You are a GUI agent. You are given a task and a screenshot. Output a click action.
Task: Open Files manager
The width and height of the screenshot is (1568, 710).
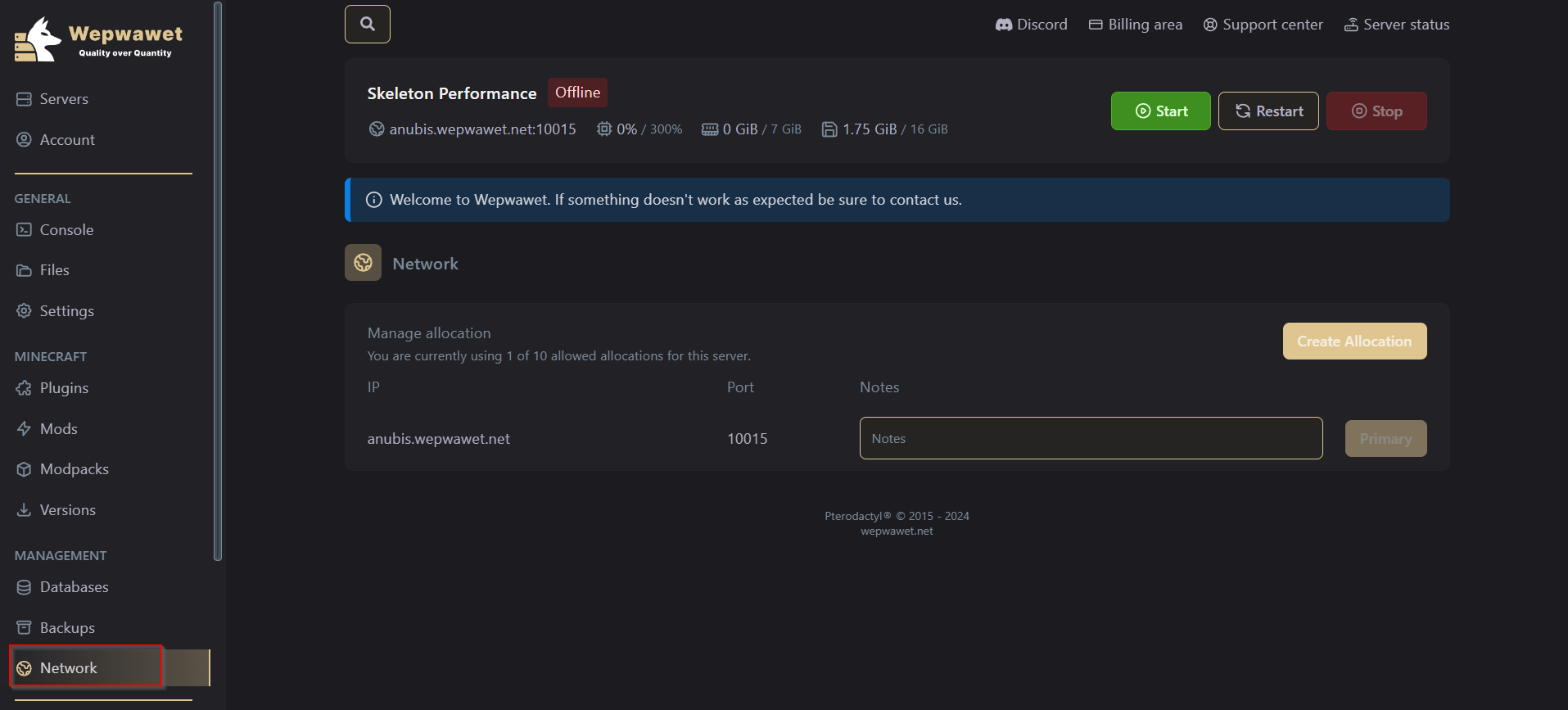(x=43, y=270)
